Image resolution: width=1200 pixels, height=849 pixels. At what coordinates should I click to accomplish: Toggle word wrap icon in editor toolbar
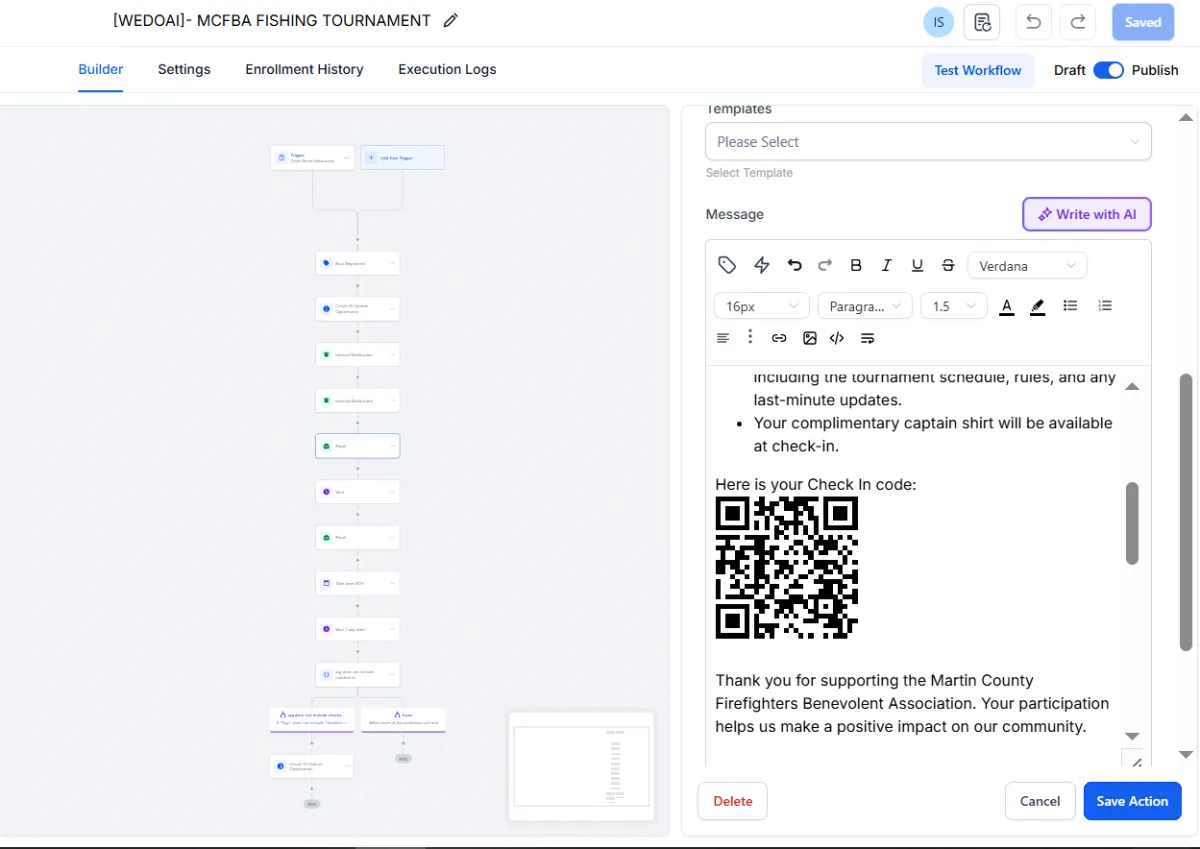[868, 338]
